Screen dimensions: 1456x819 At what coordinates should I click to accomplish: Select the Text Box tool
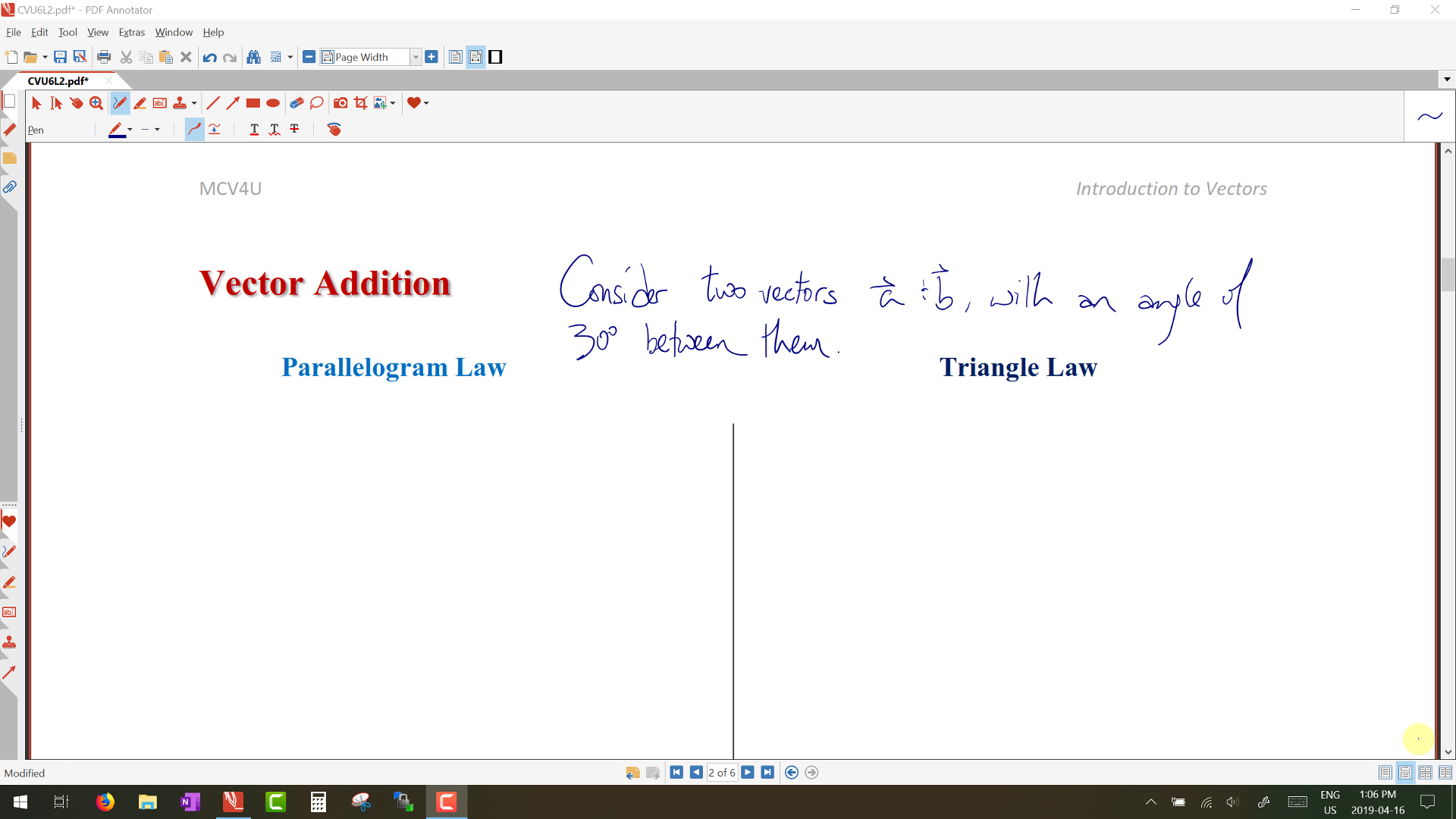pyautogui.click(x=160, y=103)
